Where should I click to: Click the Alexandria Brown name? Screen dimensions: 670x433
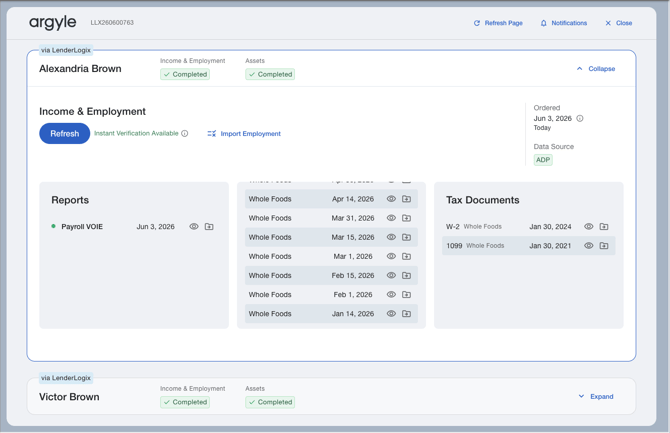tap(80, 69)
